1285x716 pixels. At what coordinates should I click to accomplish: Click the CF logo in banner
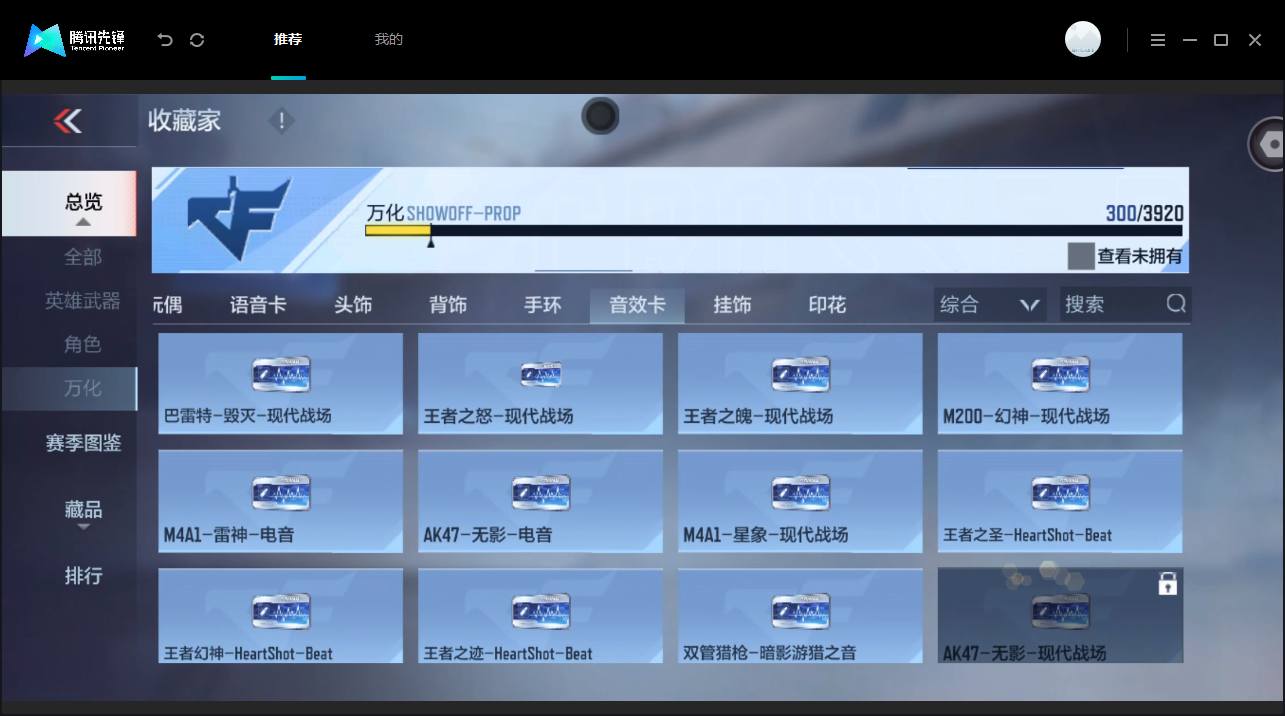[x=239, y=219]
